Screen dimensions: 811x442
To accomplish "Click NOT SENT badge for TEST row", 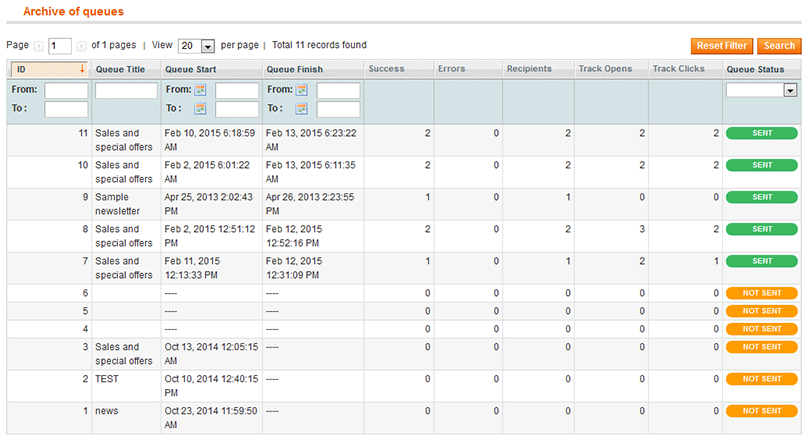I will point(761,379).
